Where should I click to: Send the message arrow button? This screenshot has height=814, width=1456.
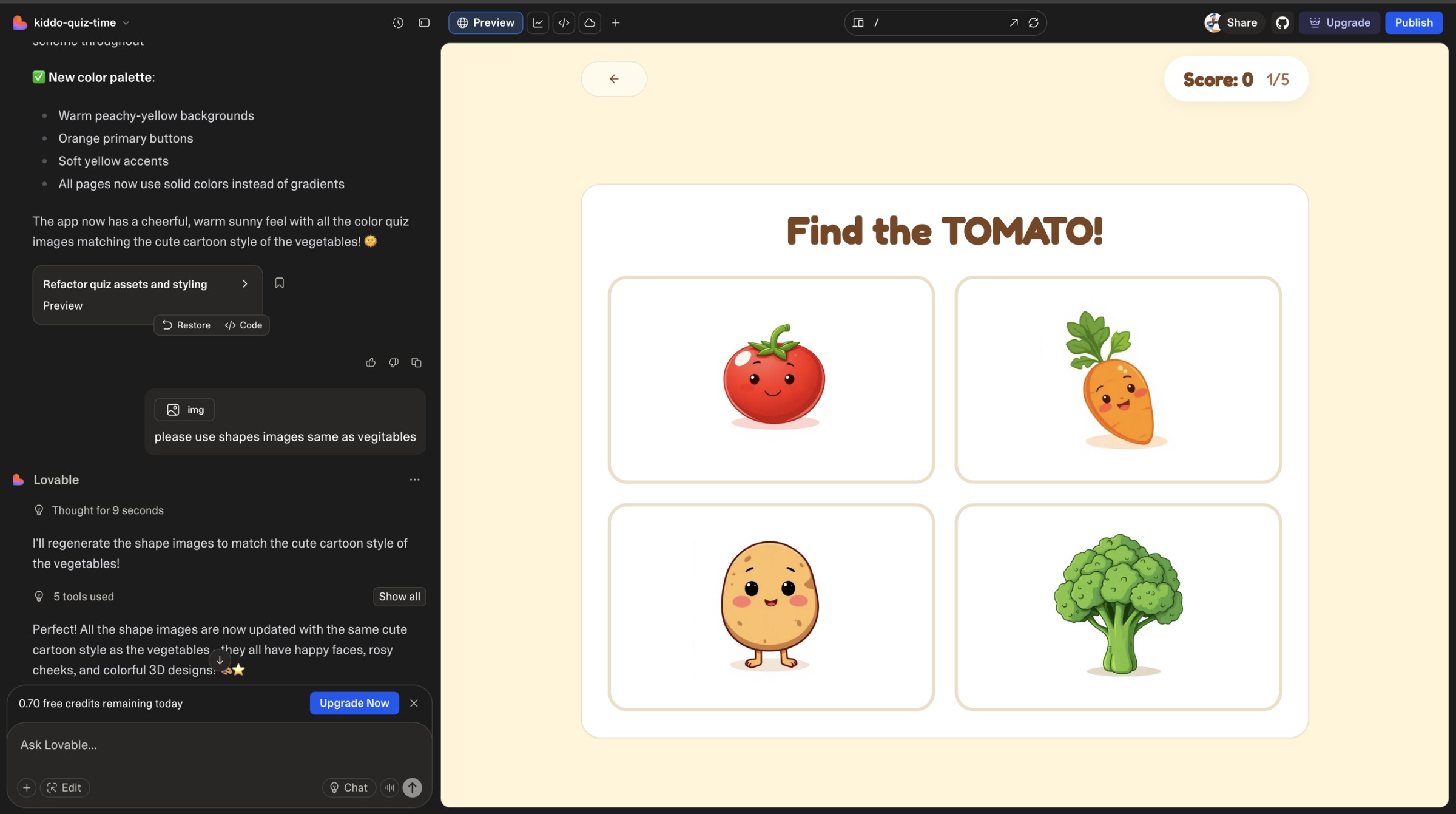(x=412, y=787)
